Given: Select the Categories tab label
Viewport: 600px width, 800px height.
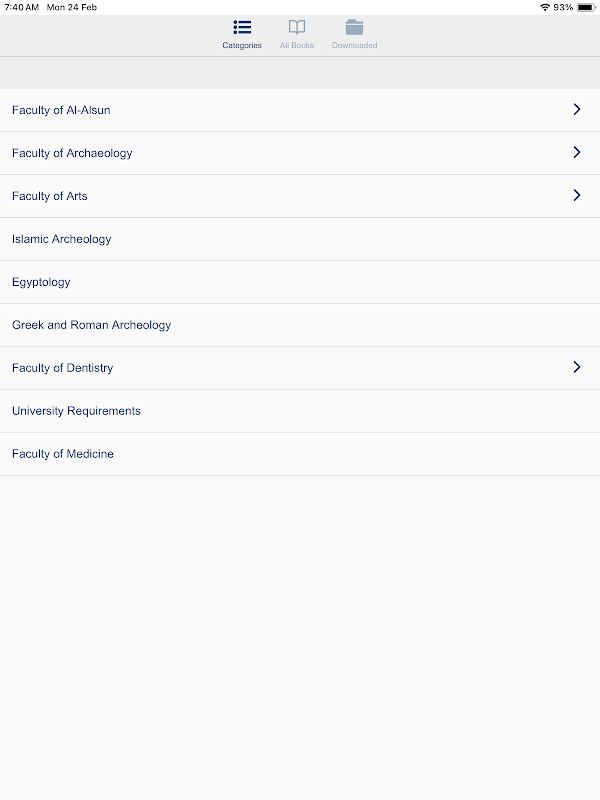Looking at the screenshot, I should coord(242,45).
